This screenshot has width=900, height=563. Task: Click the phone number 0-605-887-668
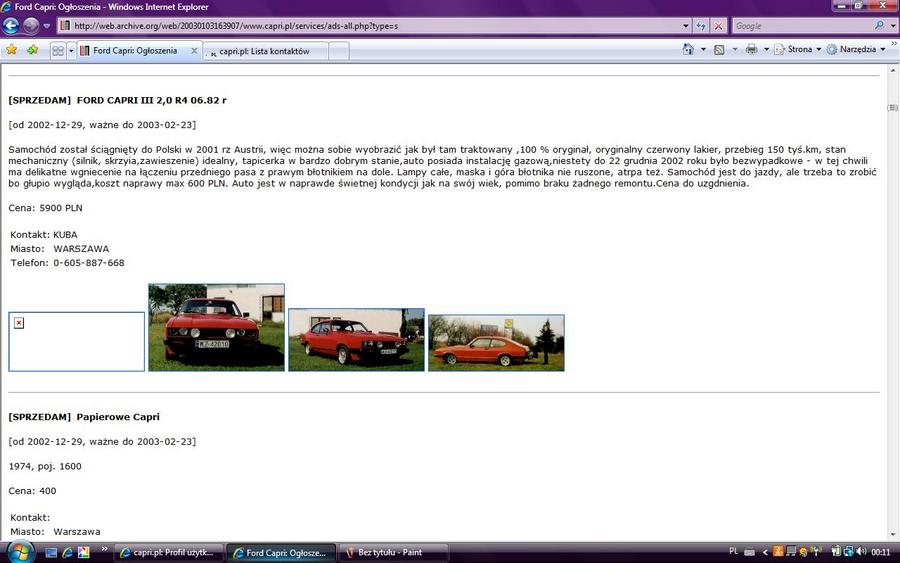tap(89, 263)
